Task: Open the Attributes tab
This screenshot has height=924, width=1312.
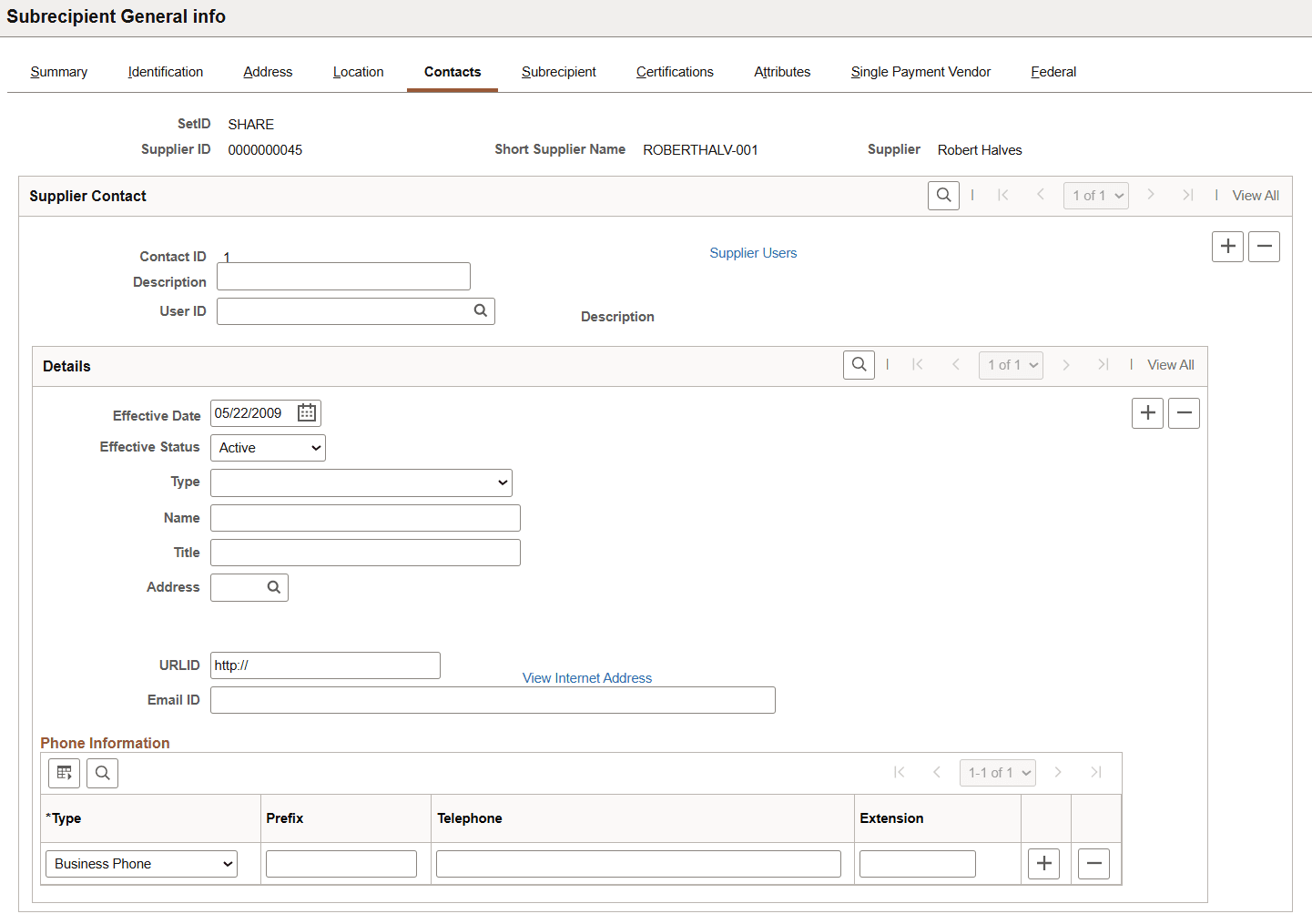Action: pyautogui.click(x=782, y=72)
